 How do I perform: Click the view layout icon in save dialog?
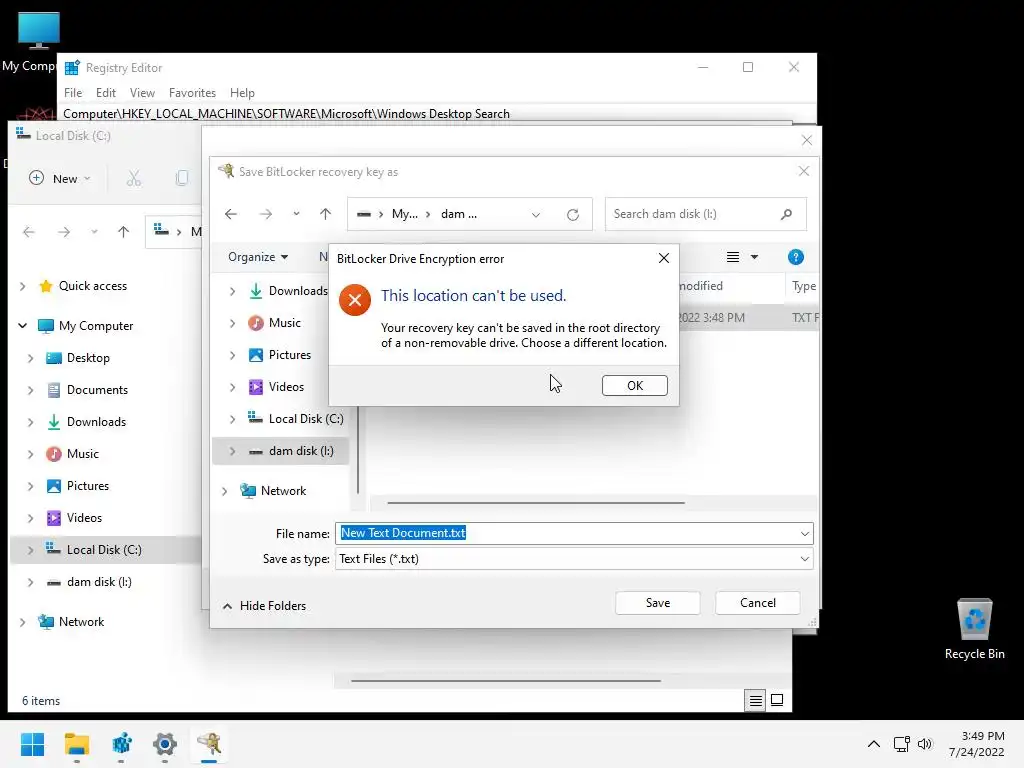click(733, 257)
